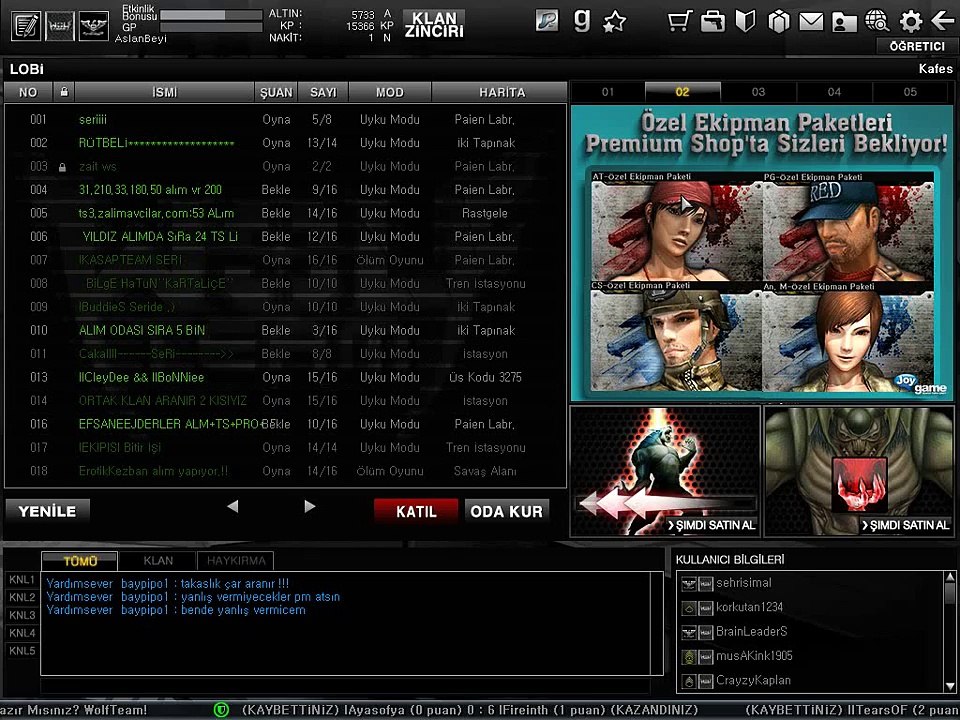
Task: Select channel KNL5
Action: pyautogui.click(x=22, y=651)
